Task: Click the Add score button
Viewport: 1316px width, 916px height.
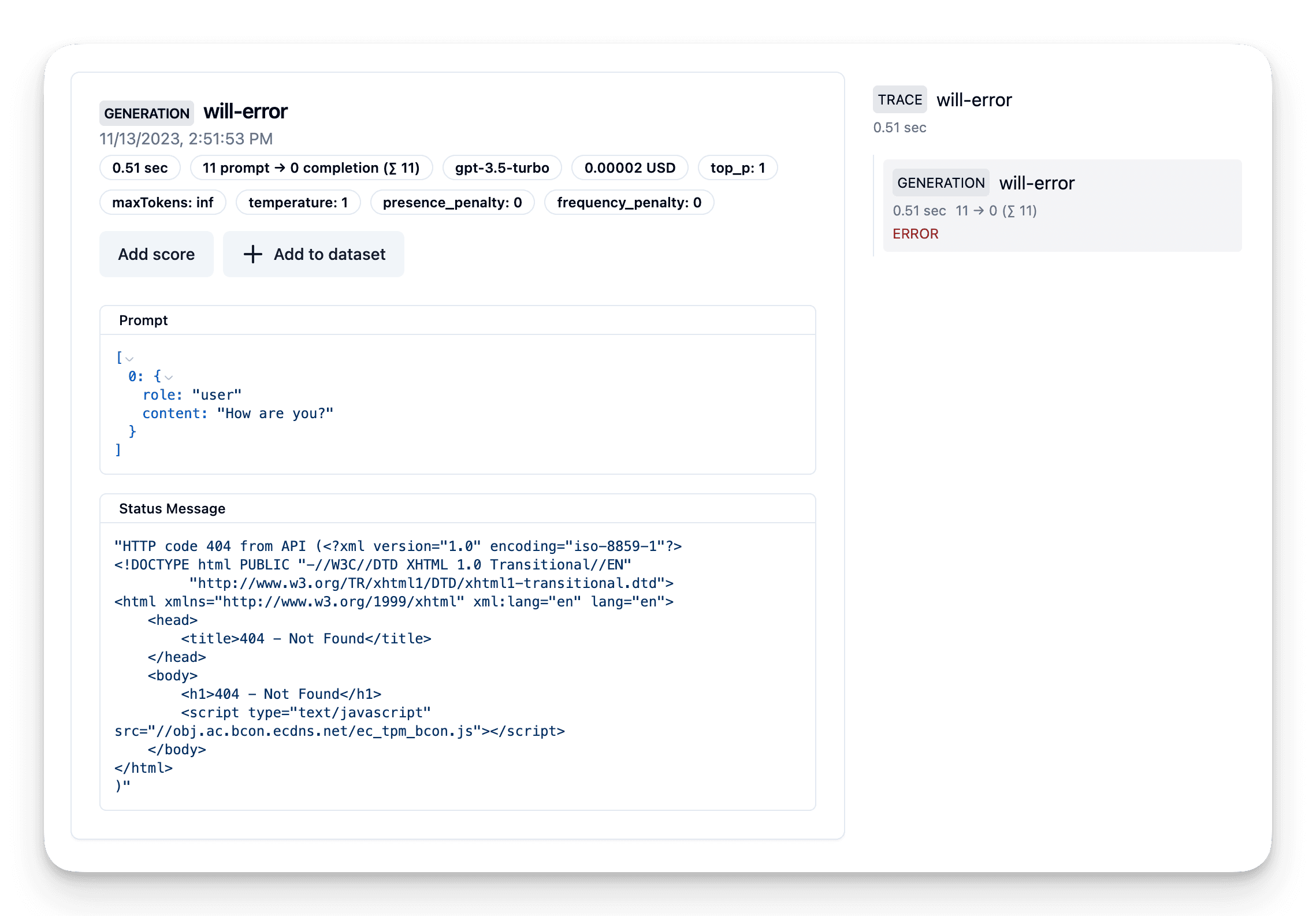Action: 157,254
